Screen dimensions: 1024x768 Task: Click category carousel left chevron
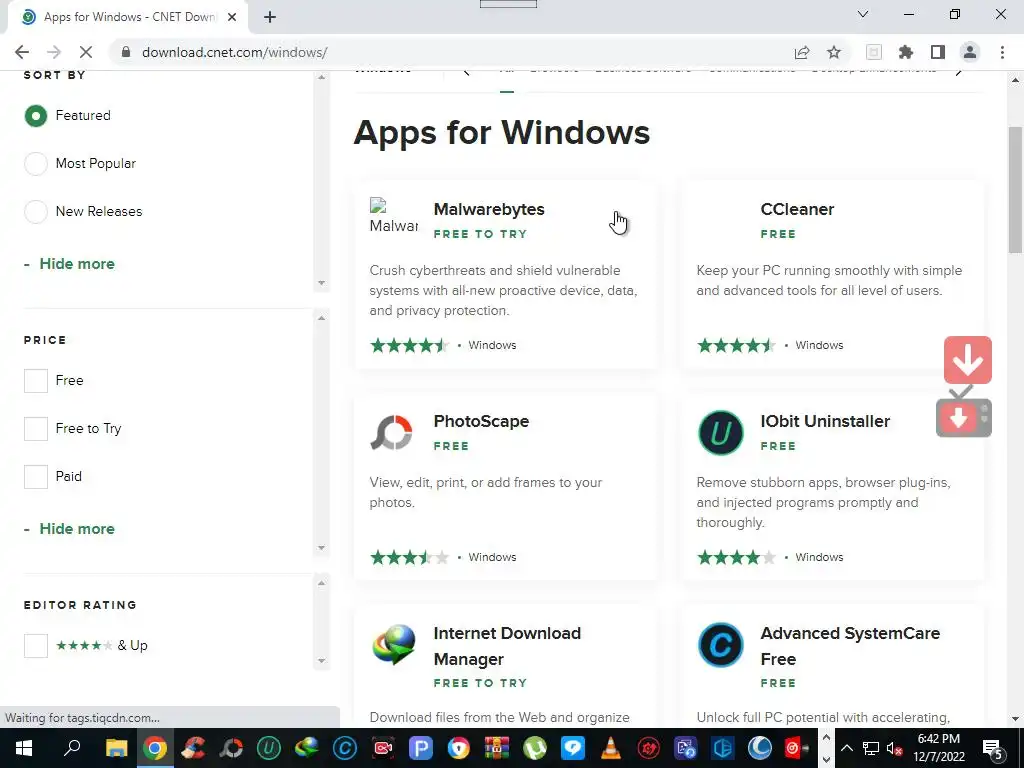point(466,72)
